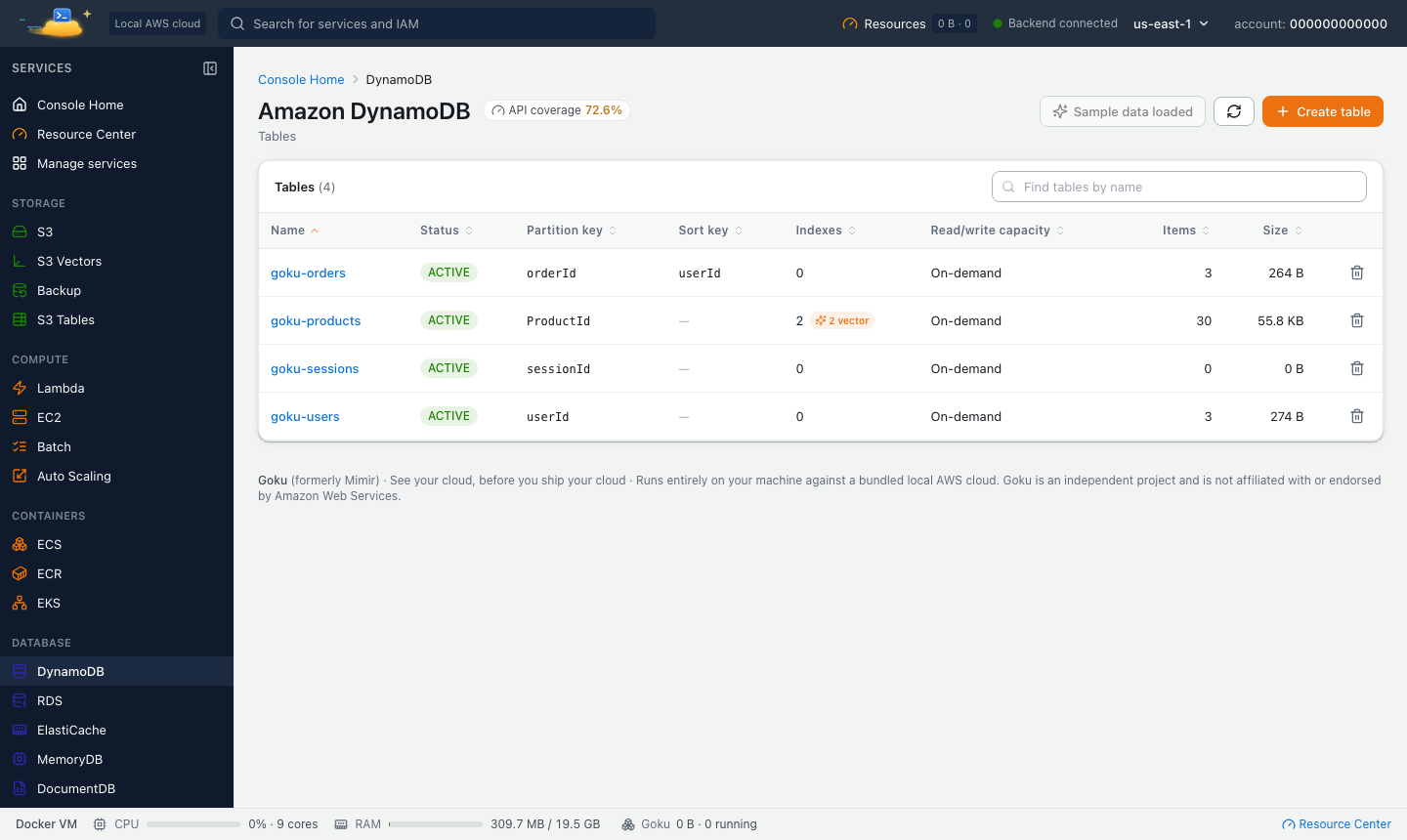
Task: Sort tables by Partition key column
Action: (x=572, y=231)
